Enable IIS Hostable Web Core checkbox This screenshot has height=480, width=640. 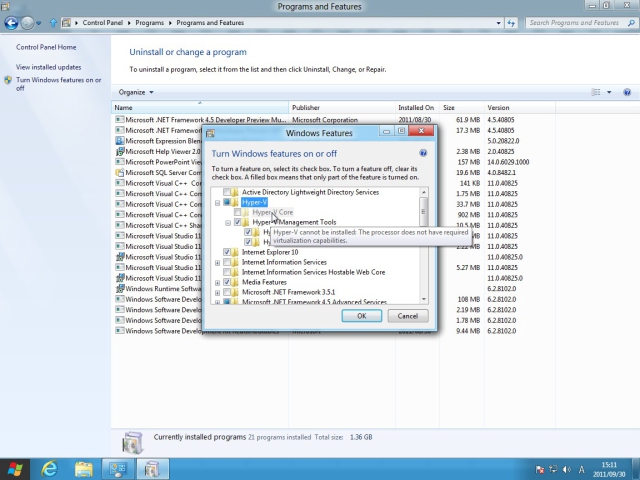(x=227, y=272)
